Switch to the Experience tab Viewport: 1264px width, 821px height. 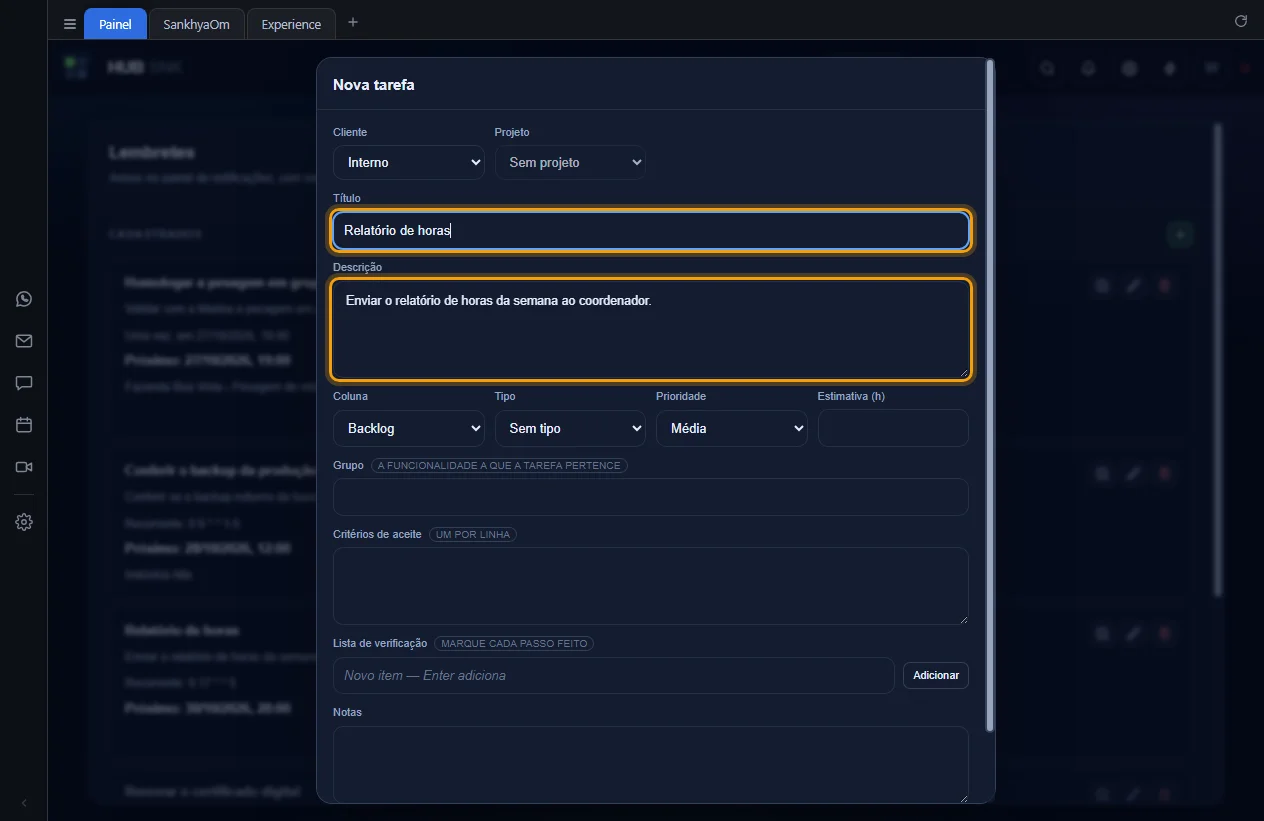pos(291,24)
